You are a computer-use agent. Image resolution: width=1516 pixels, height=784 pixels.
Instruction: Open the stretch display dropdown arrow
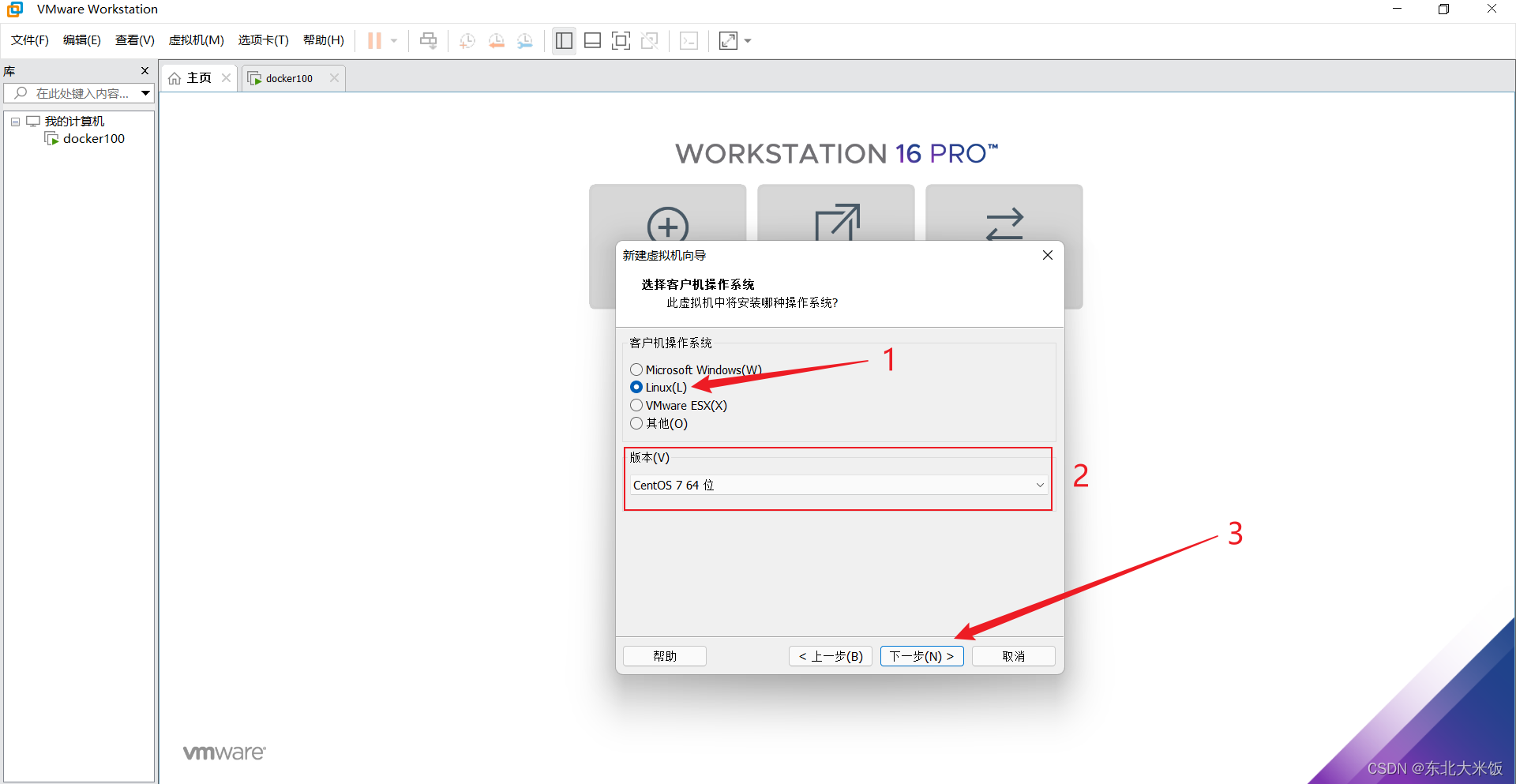point(748,41)
